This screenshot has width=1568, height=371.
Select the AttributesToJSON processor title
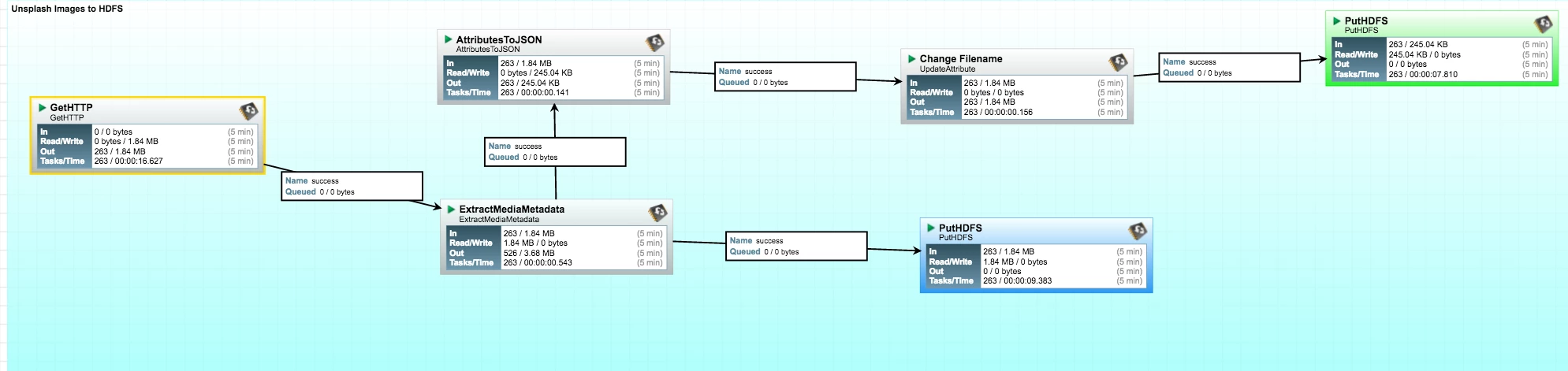(x=499, y=39)
